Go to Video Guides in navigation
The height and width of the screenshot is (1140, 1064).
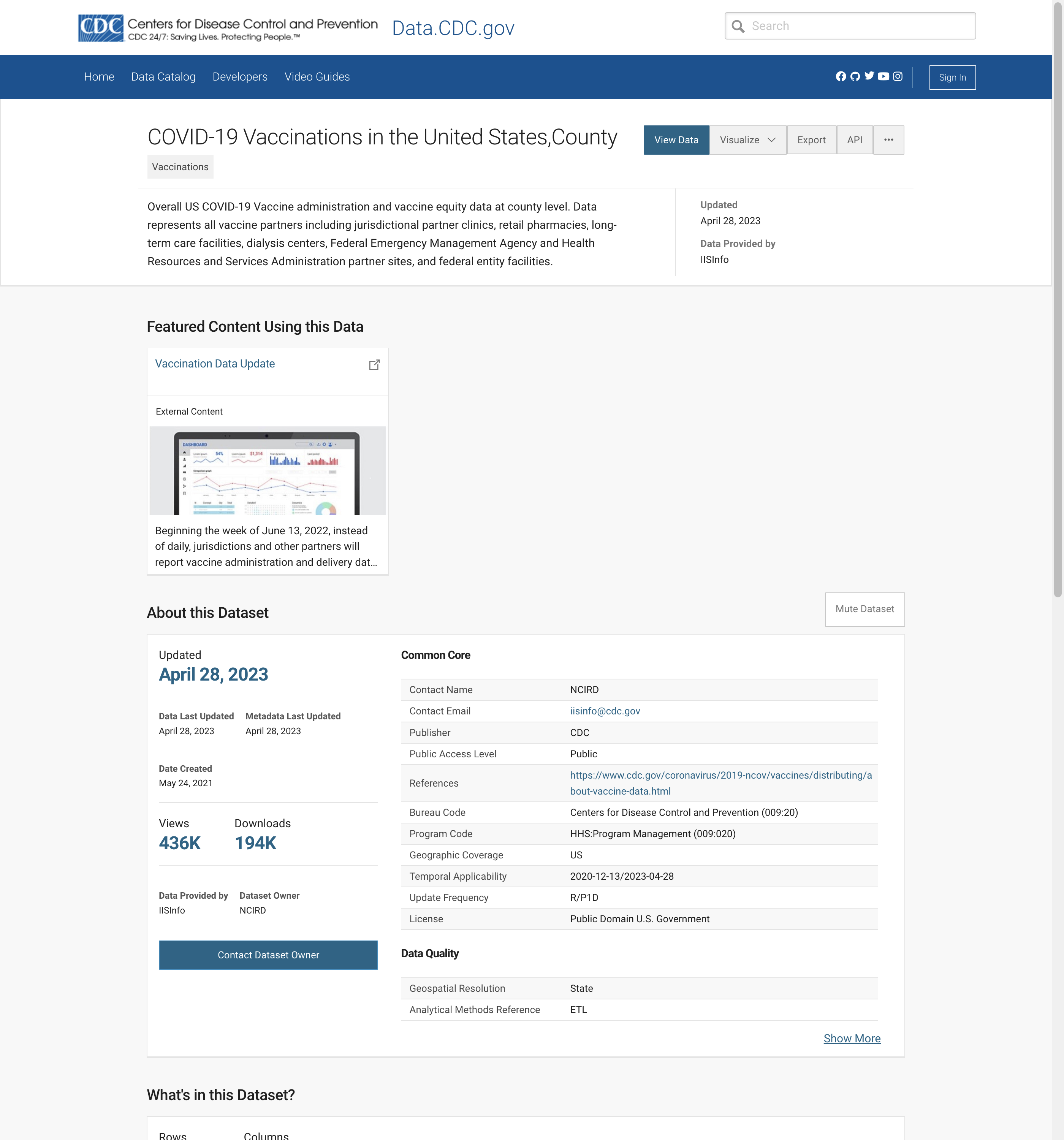[317, 77]
